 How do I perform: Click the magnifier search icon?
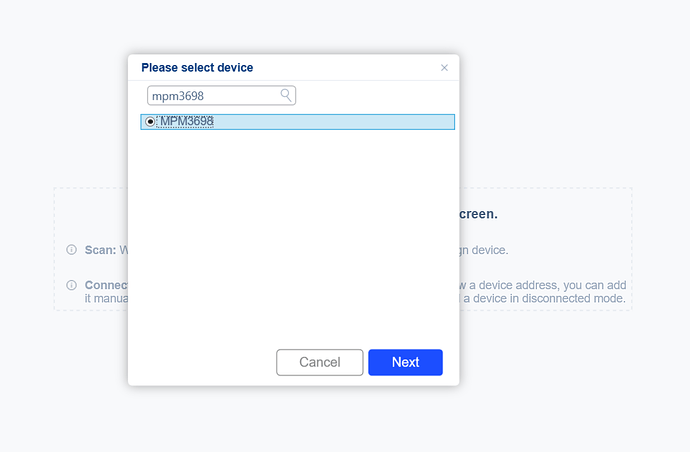pyautogui.click(x=286, y=95)
